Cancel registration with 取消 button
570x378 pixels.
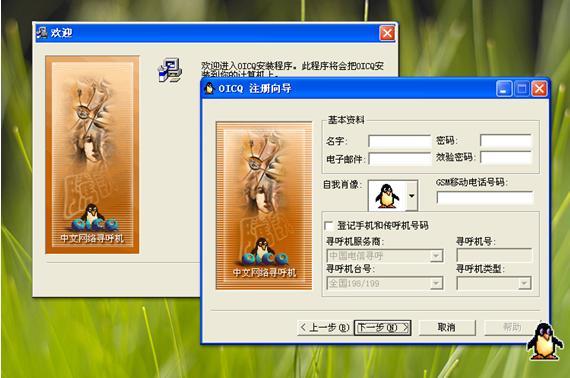point(447,328)
